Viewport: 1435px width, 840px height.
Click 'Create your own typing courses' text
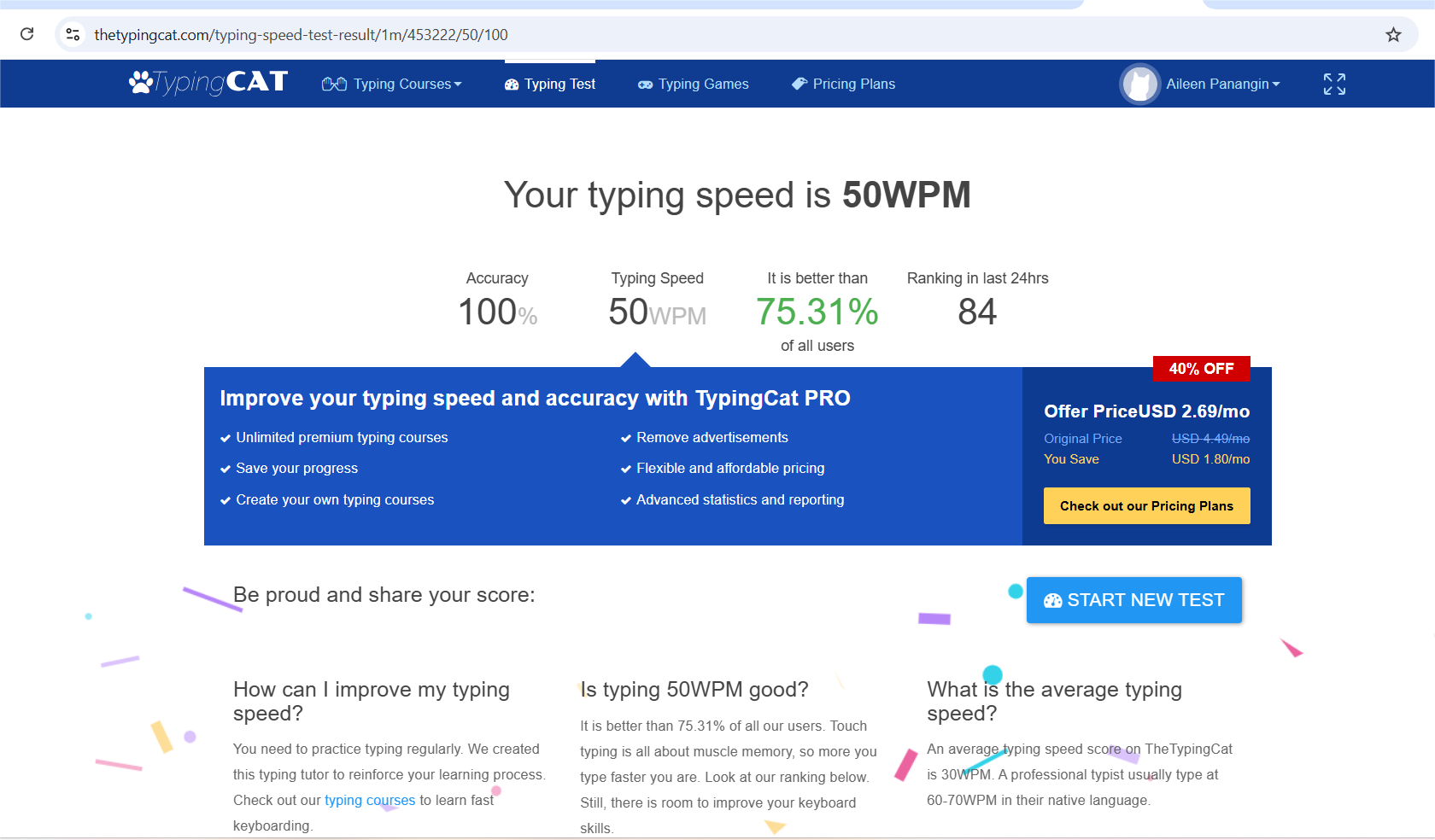tap(335, 499)
